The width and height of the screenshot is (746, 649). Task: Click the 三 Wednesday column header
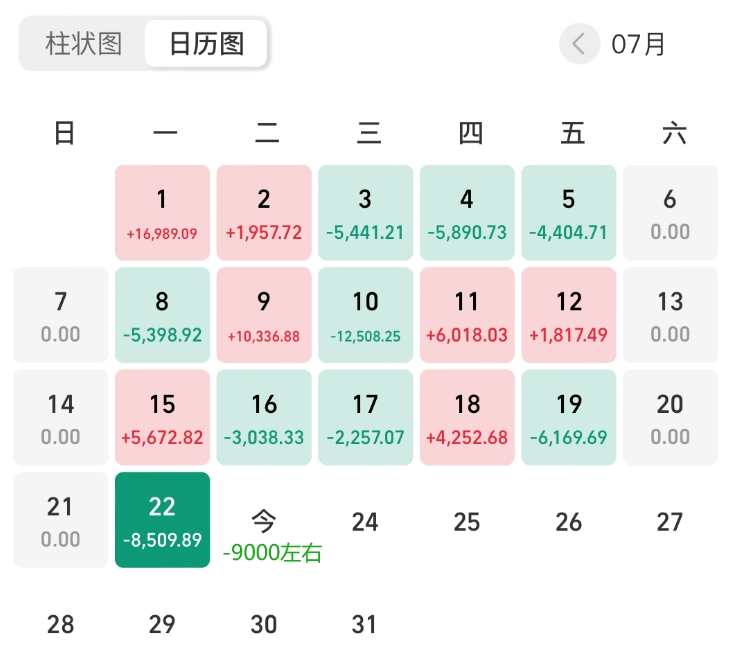tap(369, 133)
